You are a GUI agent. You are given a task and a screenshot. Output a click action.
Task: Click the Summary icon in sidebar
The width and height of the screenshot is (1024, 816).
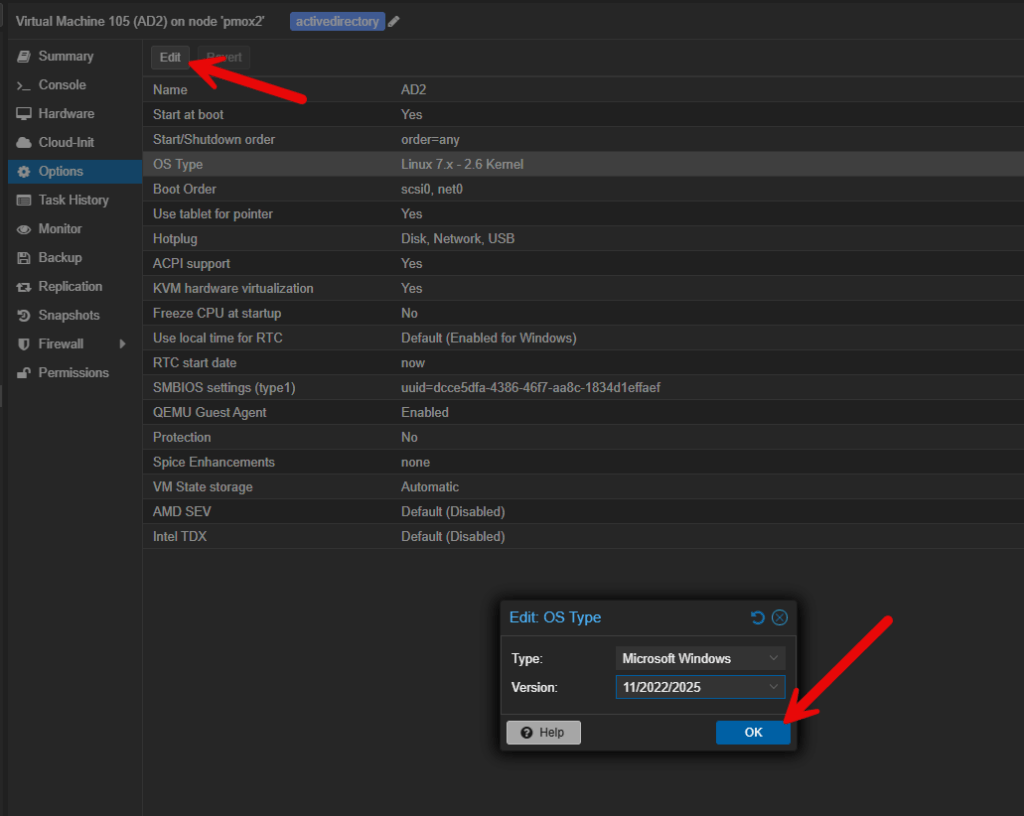24,56
